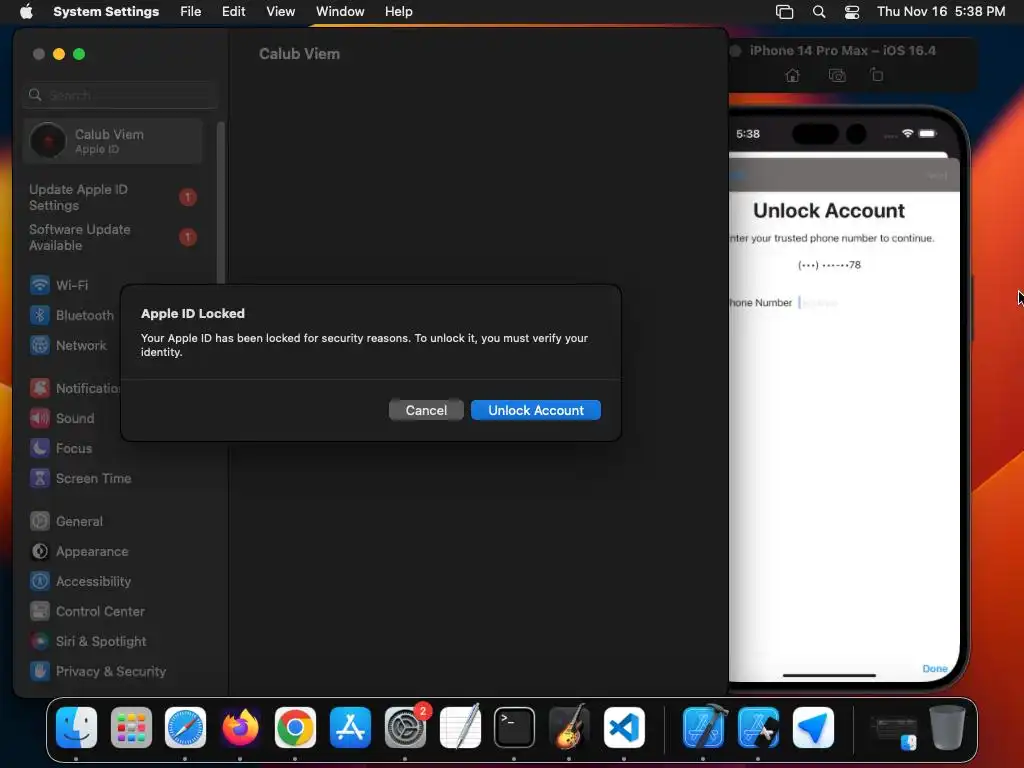Open the System Settings app menu

pyautogui.click(x=106, y=12)
